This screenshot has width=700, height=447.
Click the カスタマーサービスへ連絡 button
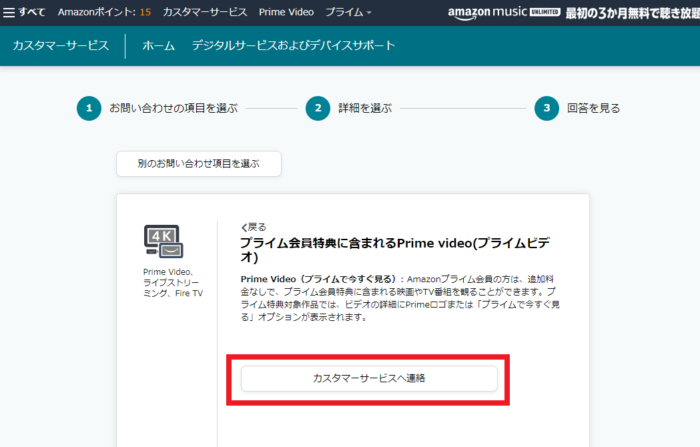pyautogui.click(x=369, y=378)
